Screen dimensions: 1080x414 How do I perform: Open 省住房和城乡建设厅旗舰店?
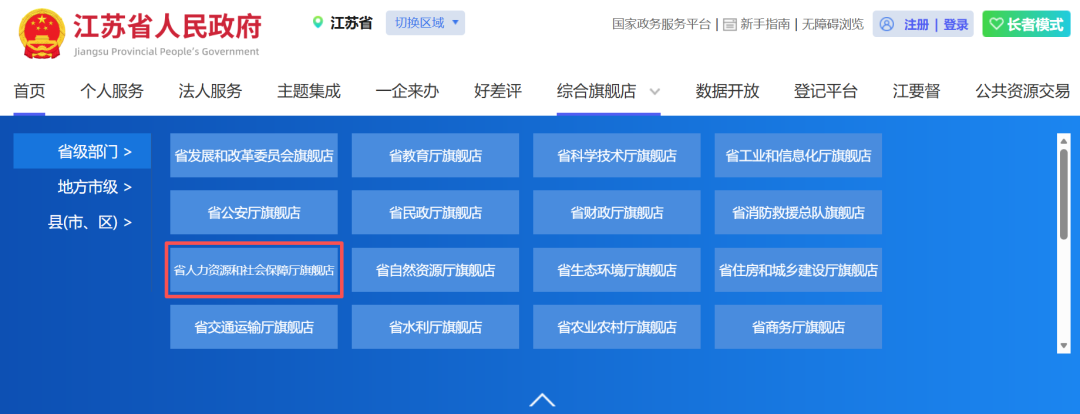pyautogui.click(x=798, y=270)
